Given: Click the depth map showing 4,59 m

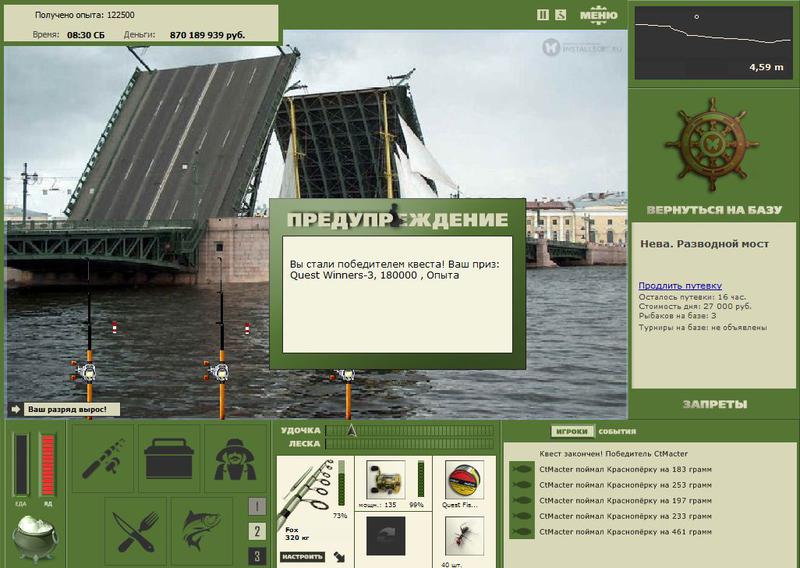Looking at the screenshot, I should pos(712,43).
